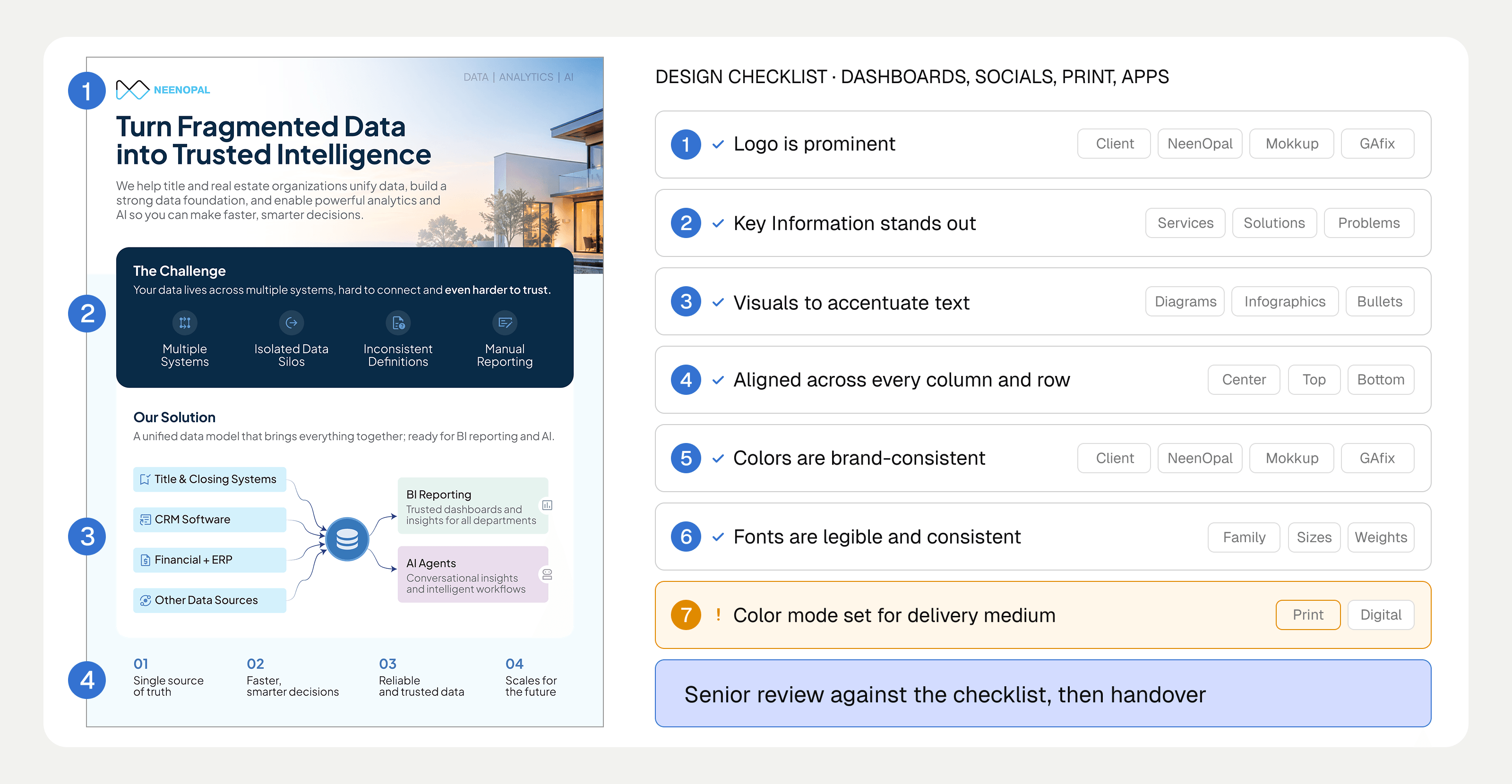Click the Title & Closing Systems icon

click(145, 479)
